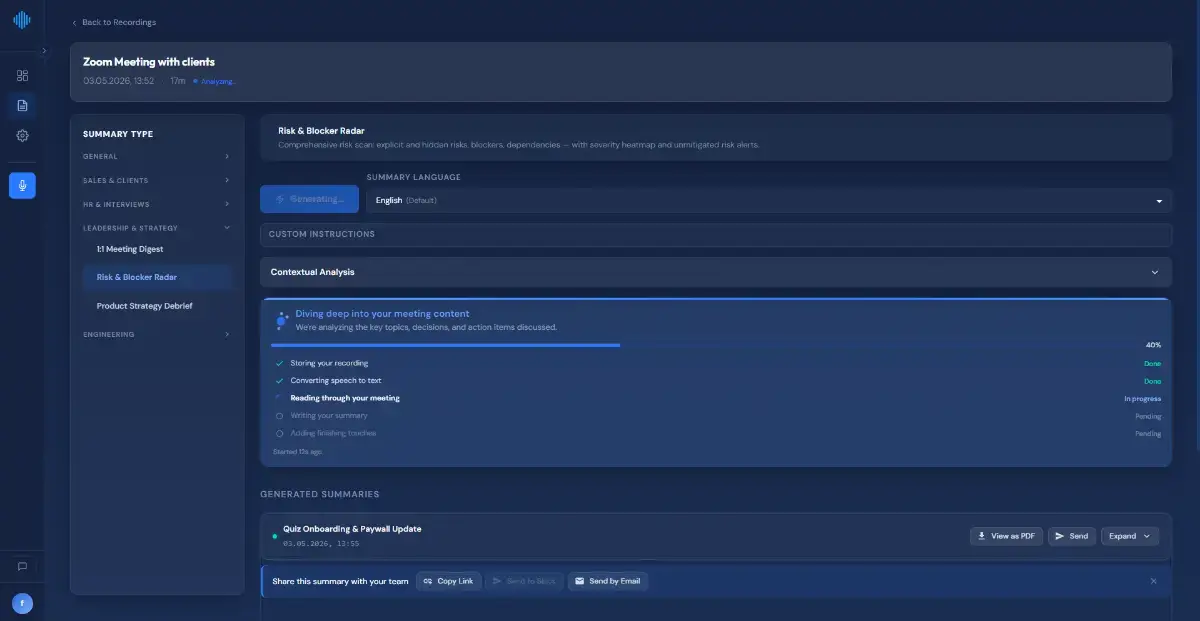The height and width of the screenshot is (621, 1200).
Task: Click the circle beside Writing your summary
Action: pyautogui.click(x=280, y=416)
